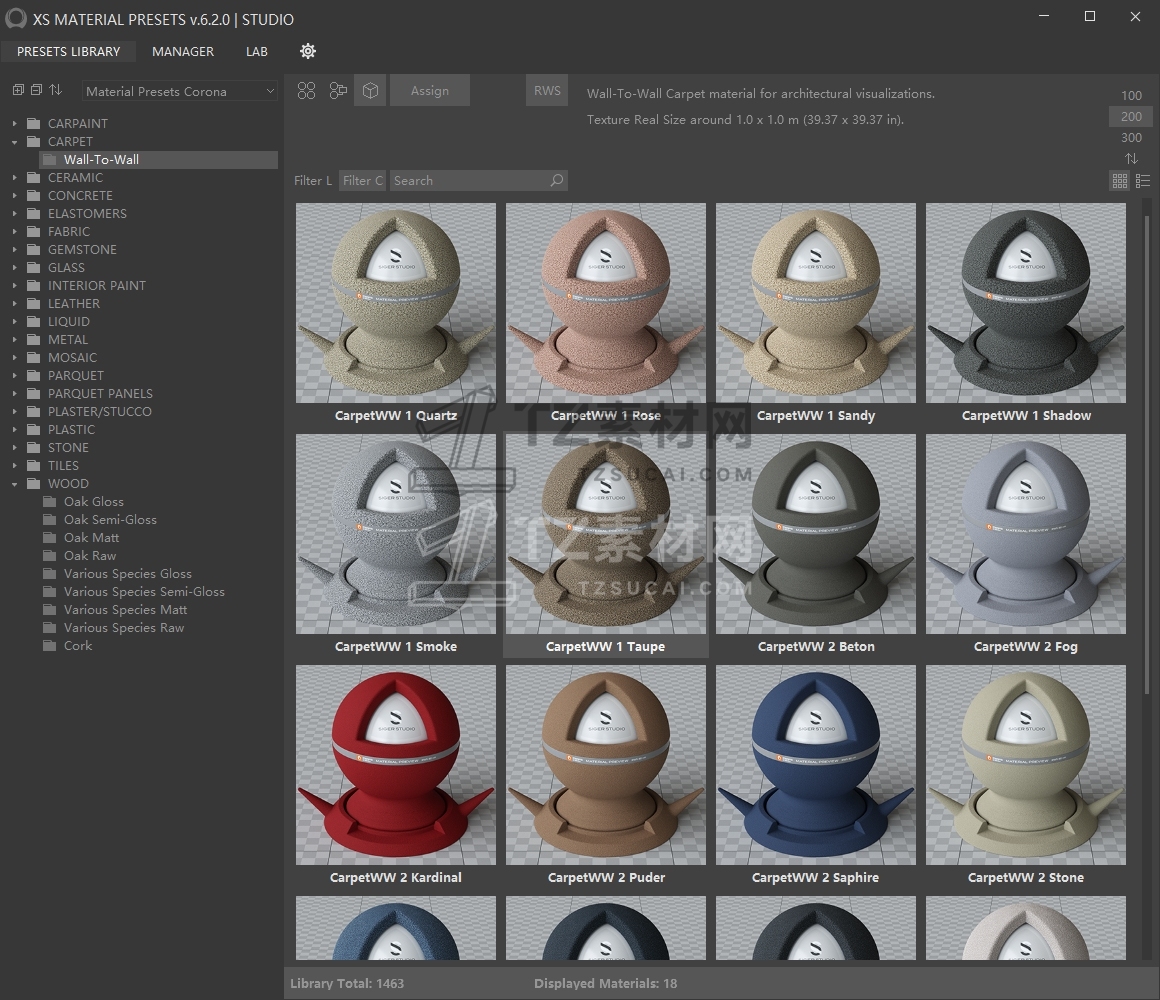This screenshot has width=1160, height=1000.
Task: Select the CarpetWW 2 Kardinal thumbnail
Action: click(x=396, y=765)
